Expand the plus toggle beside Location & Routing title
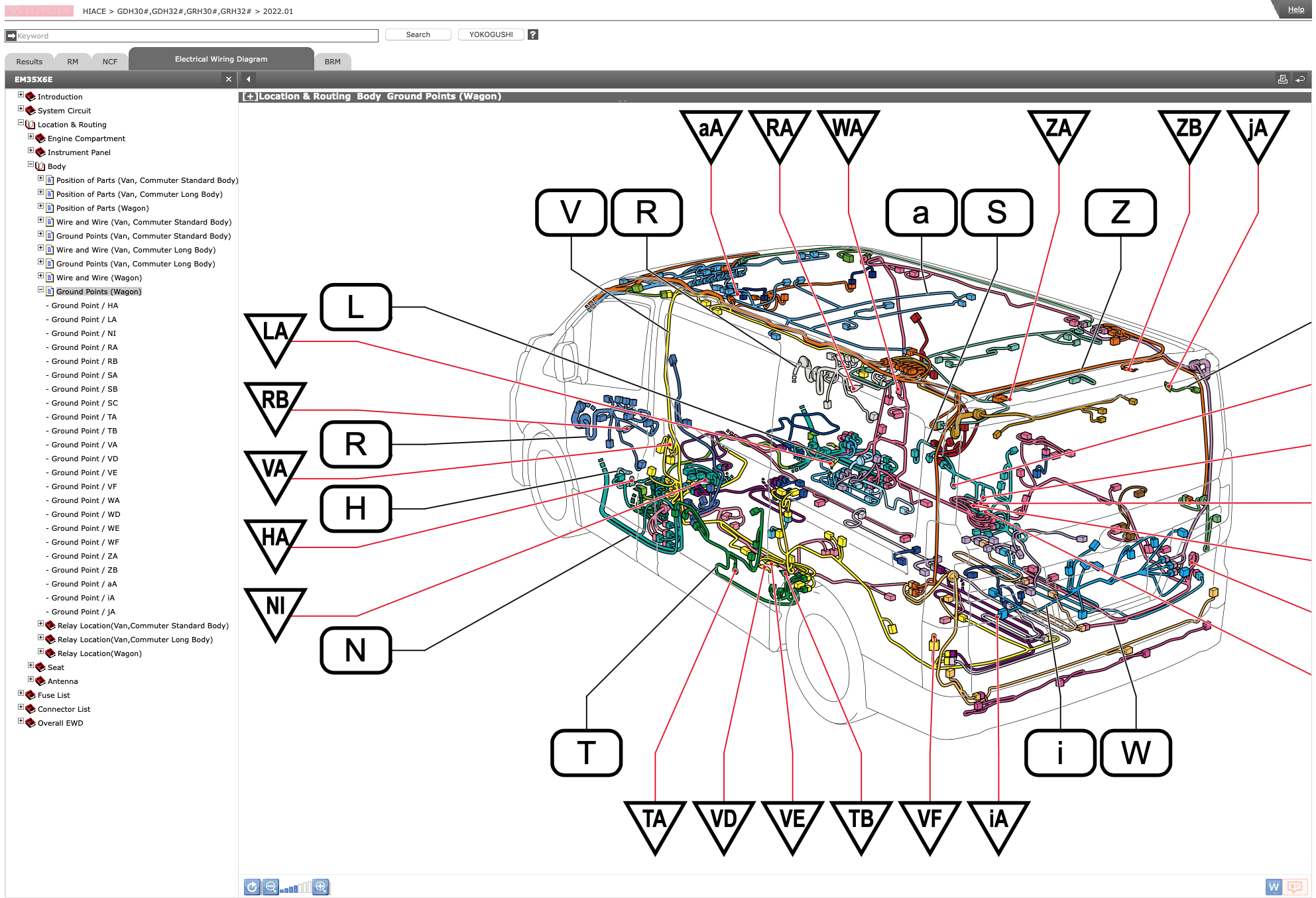Image resolution: width=1316 pixels, height=898 pixels. (250, 97)
